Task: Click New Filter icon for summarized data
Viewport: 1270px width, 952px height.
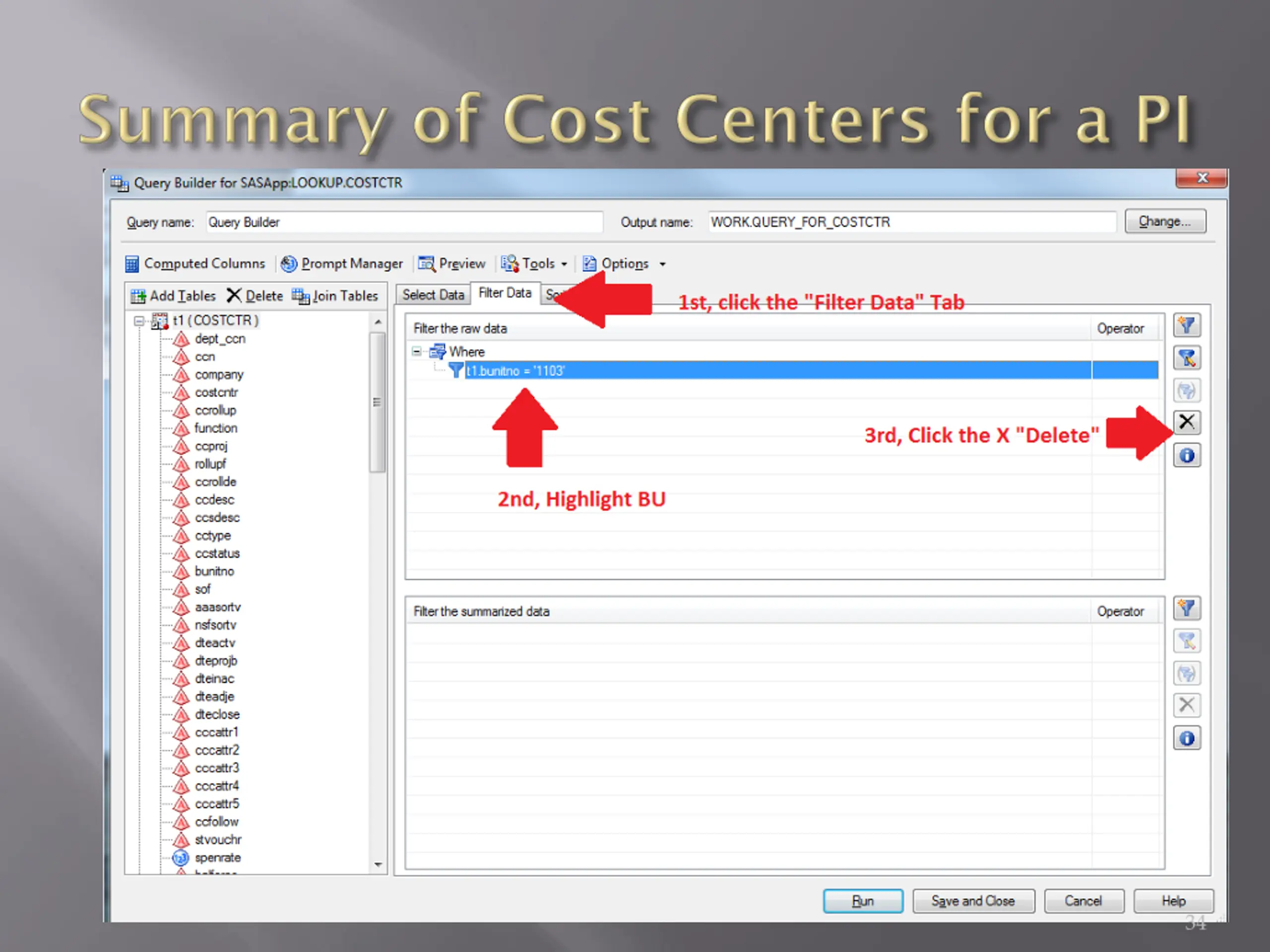Action: coord(1186,608)
